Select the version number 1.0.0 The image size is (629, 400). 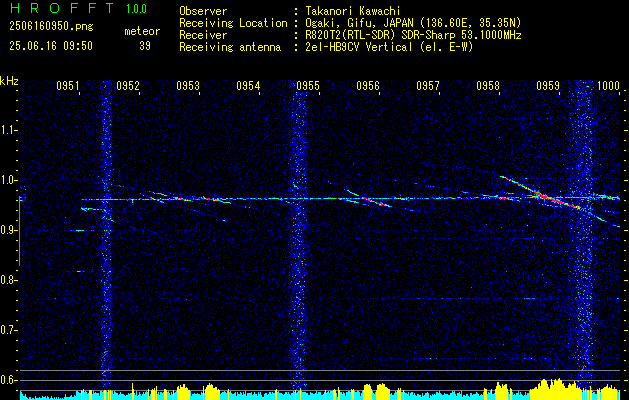(136, 9)
